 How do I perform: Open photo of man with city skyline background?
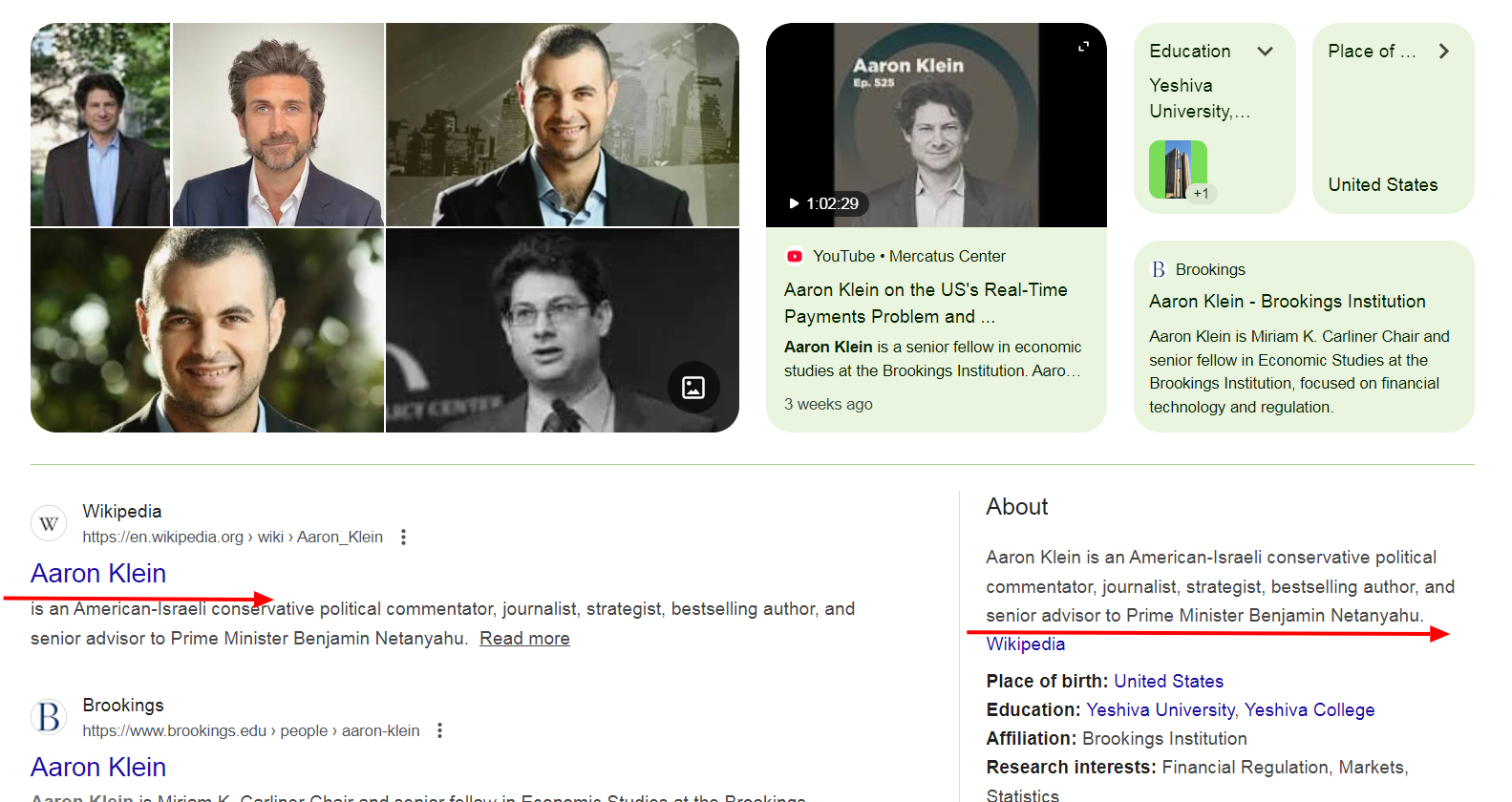pos(563,124)
